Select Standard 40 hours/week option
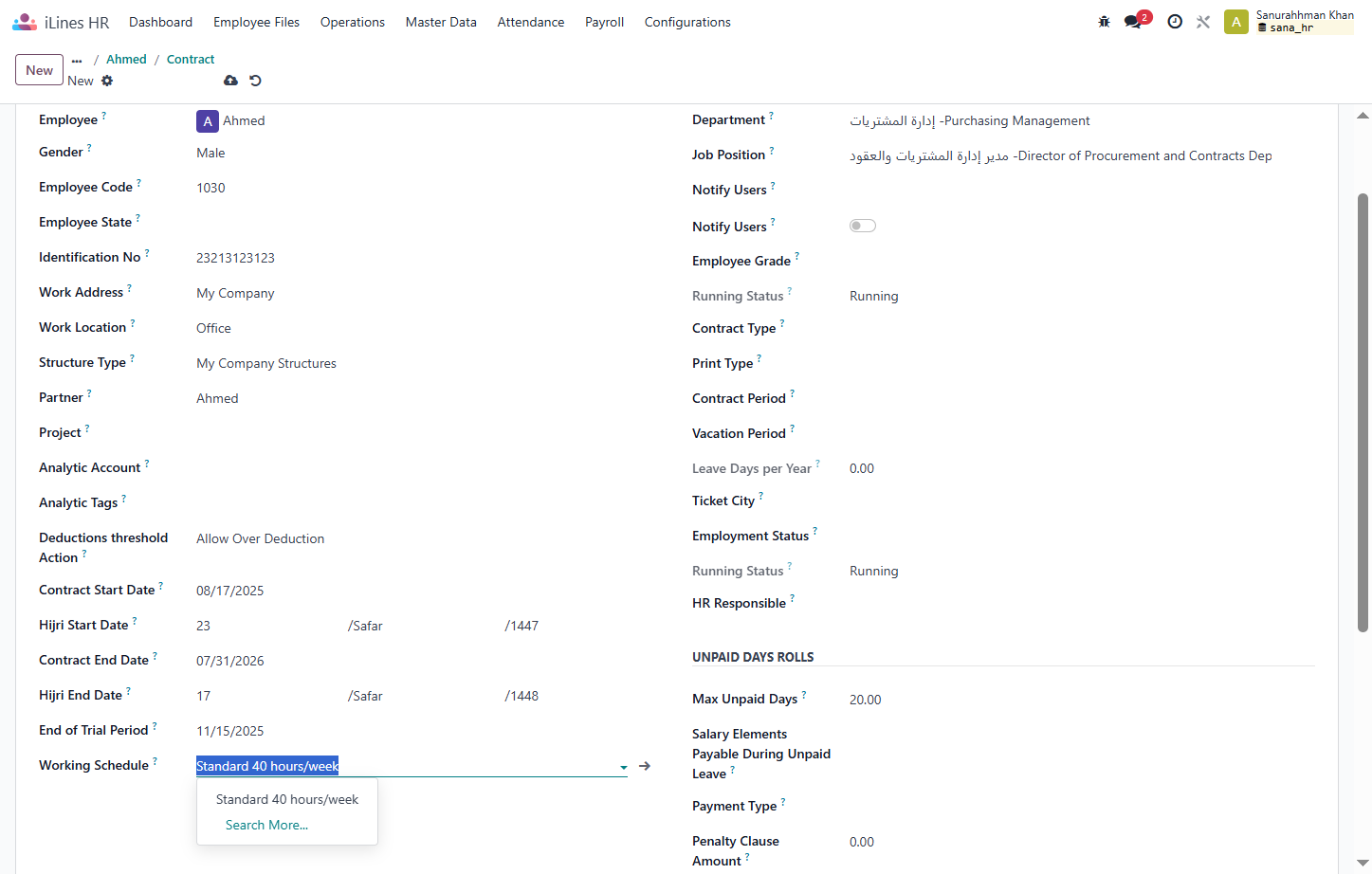This screenshot has width=1372, height=874. point(287,799)
